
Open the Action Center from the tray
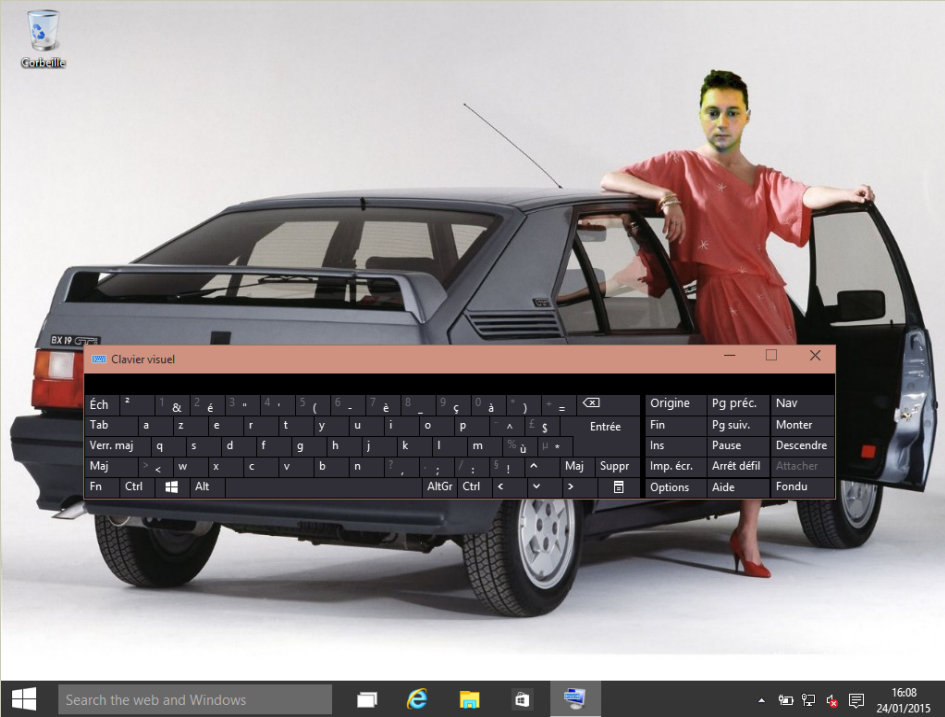click(x=856, y=700)
